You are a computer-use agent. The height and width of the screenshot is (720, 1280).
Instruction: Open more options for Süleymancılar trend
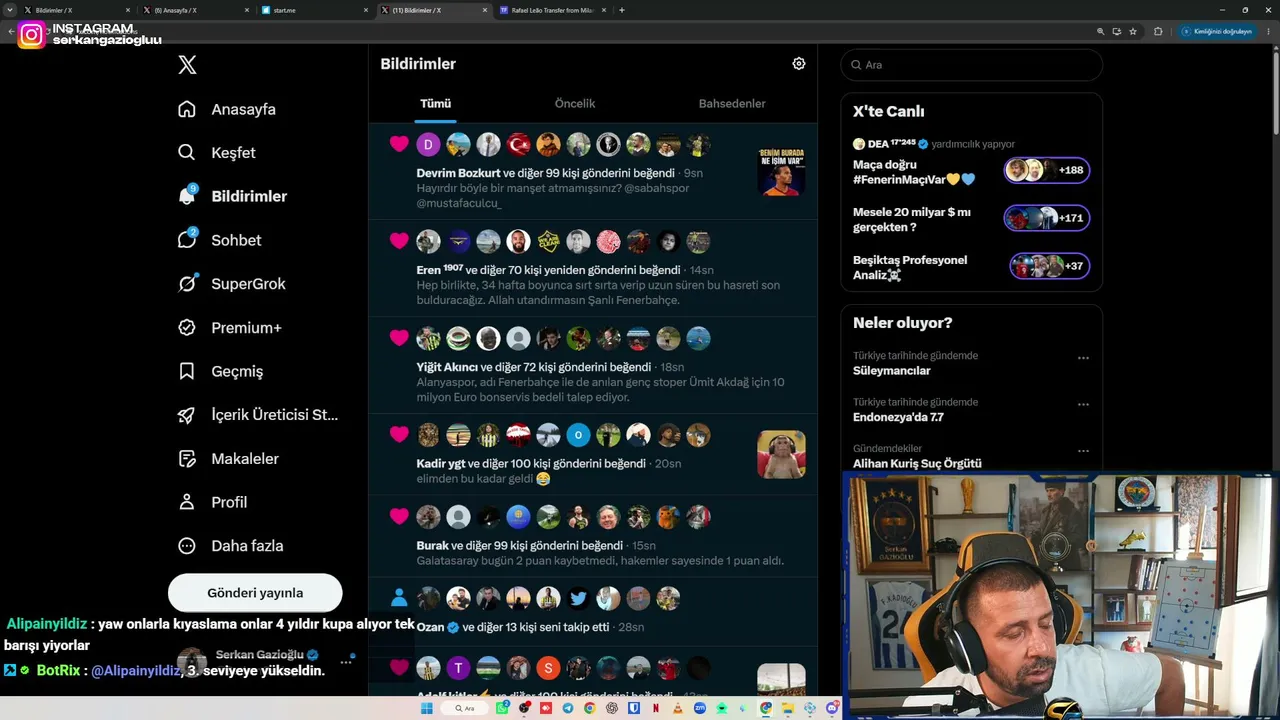1083,358
